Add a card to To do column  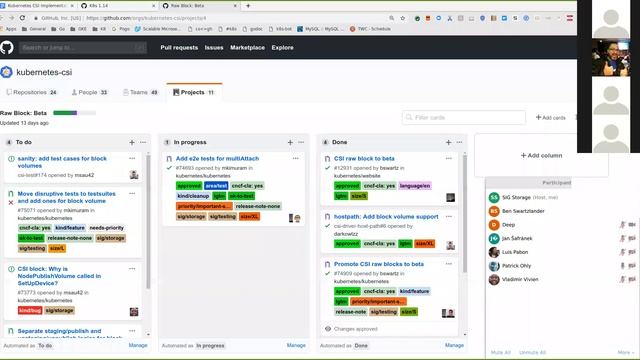(132, 142)
